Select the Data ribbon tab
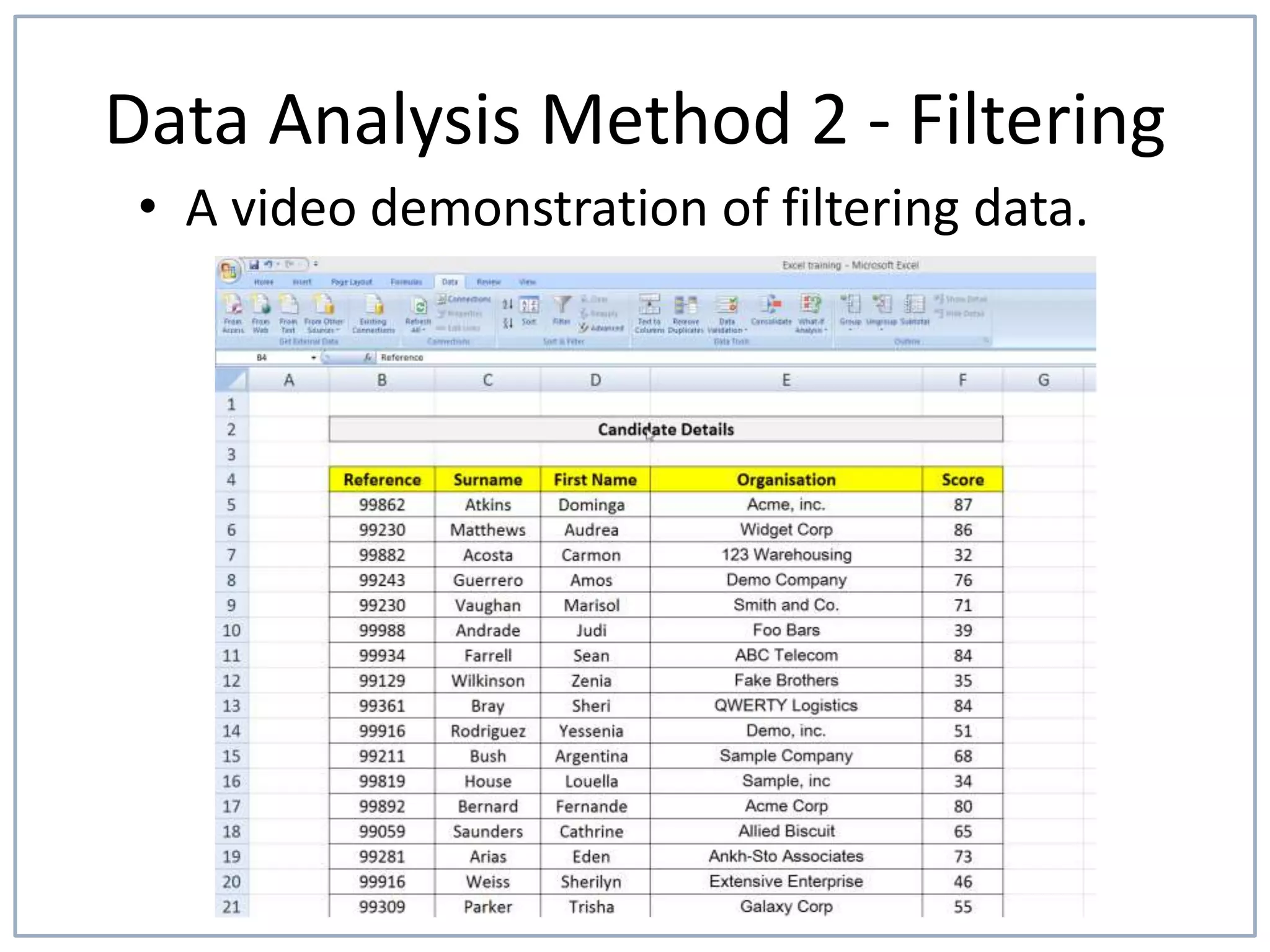1270x952 pixels. coord(450,282)
